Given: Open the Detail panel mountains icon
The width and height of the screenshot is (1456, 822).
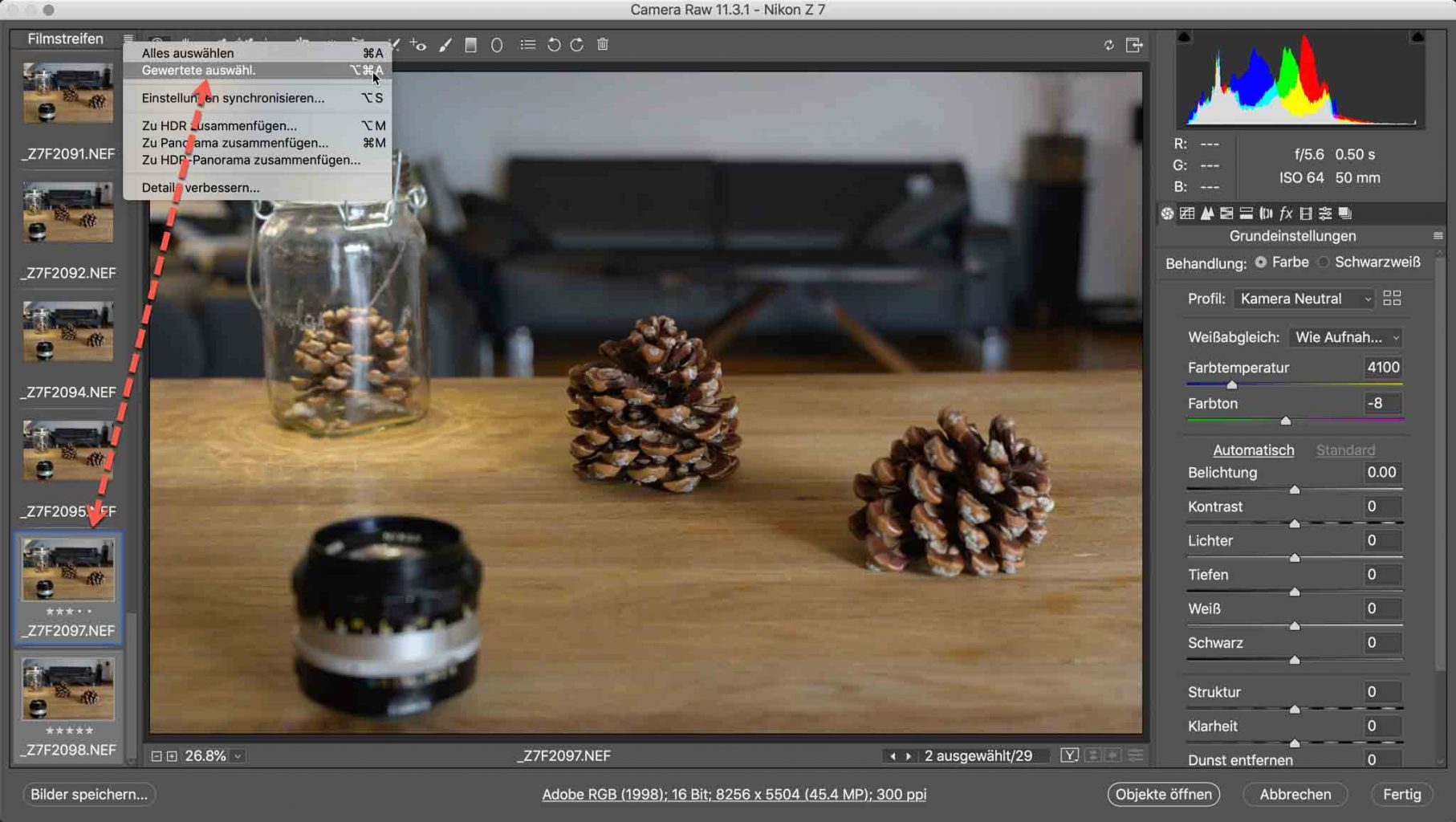Looking at the screenshot, I should (1206, 214).
